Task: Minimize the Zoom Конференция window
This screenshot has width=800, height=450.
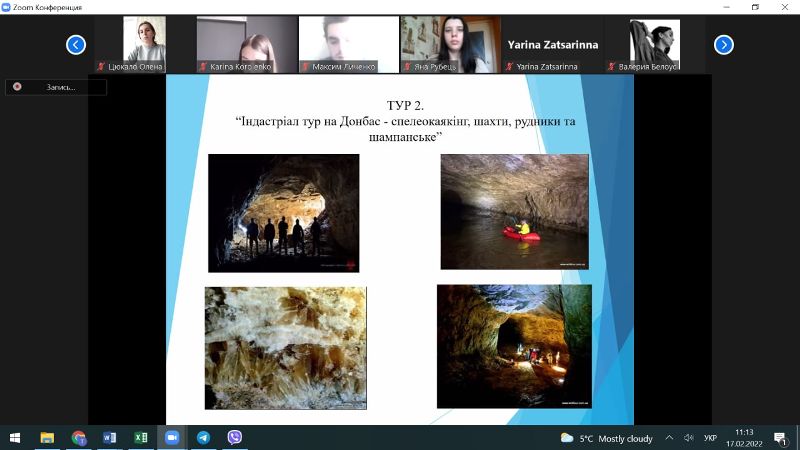Action: coord(727,7)
